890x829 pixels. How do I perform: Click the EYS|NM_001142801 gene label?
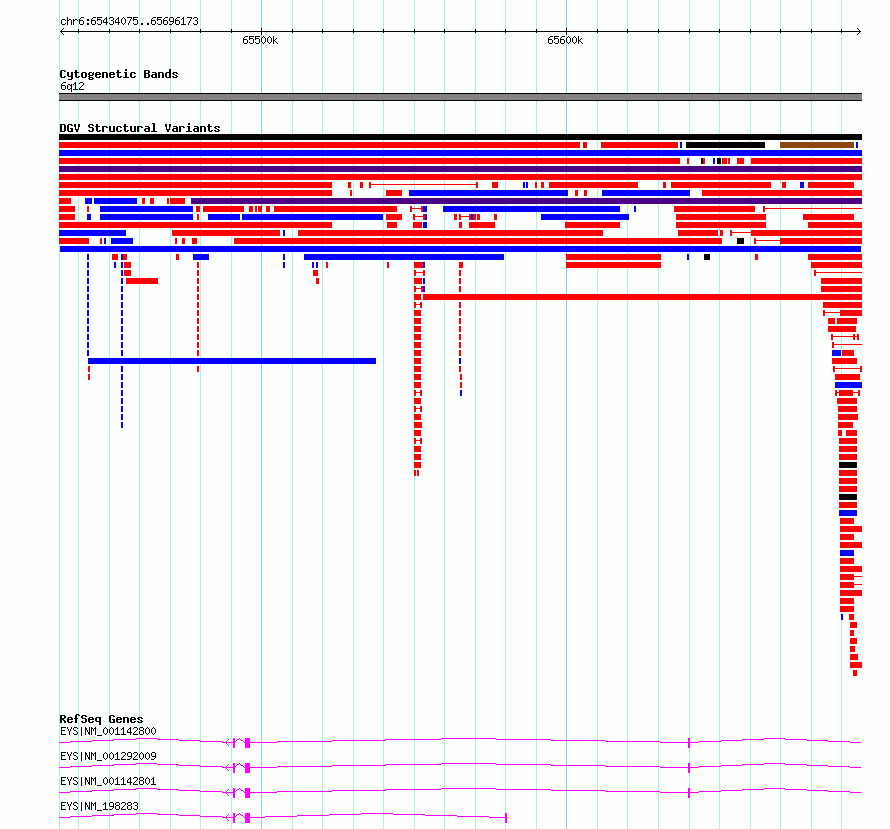[108, 781]
